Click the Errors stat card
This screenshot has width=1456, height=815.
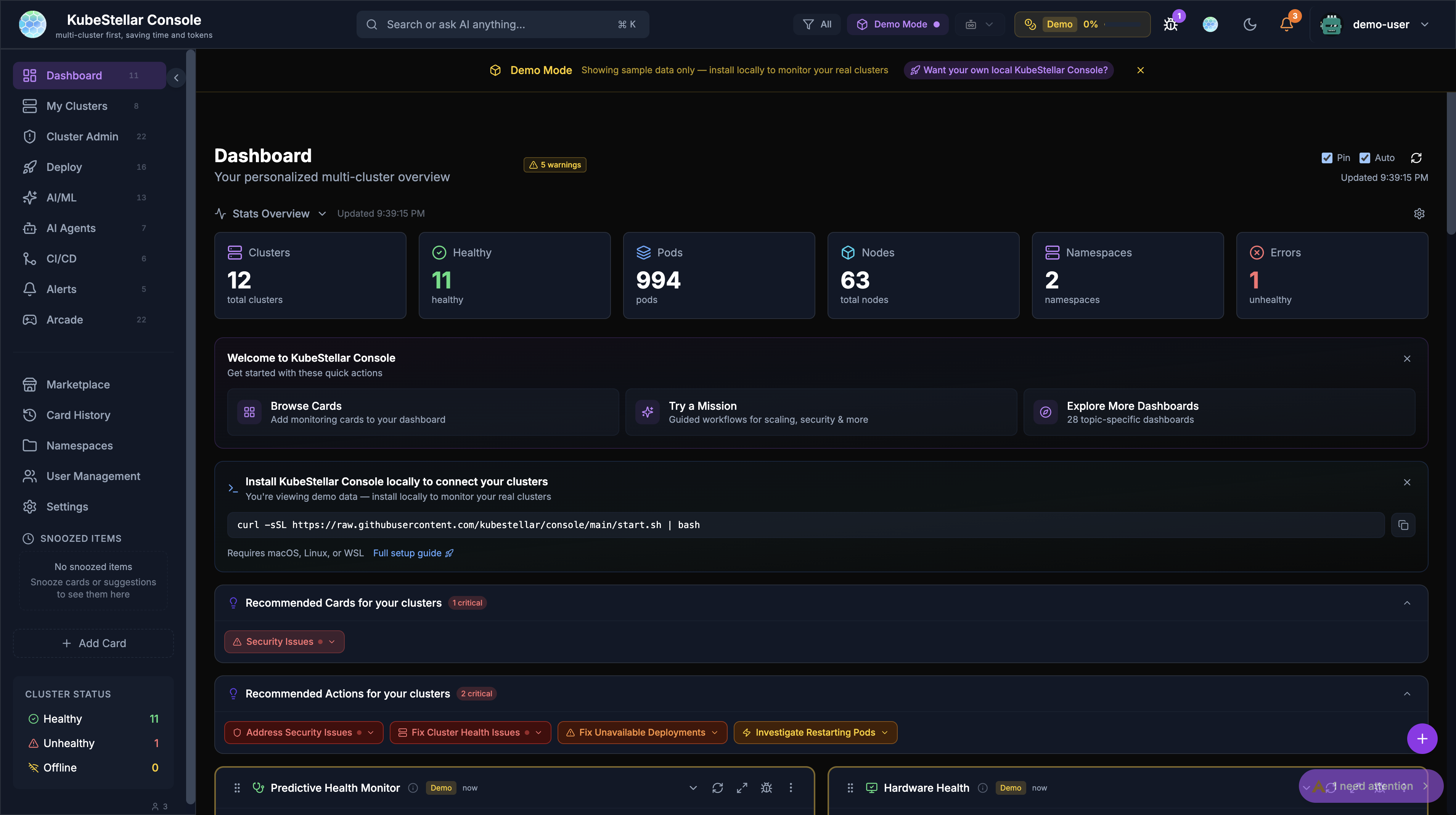click(1332, 275)
